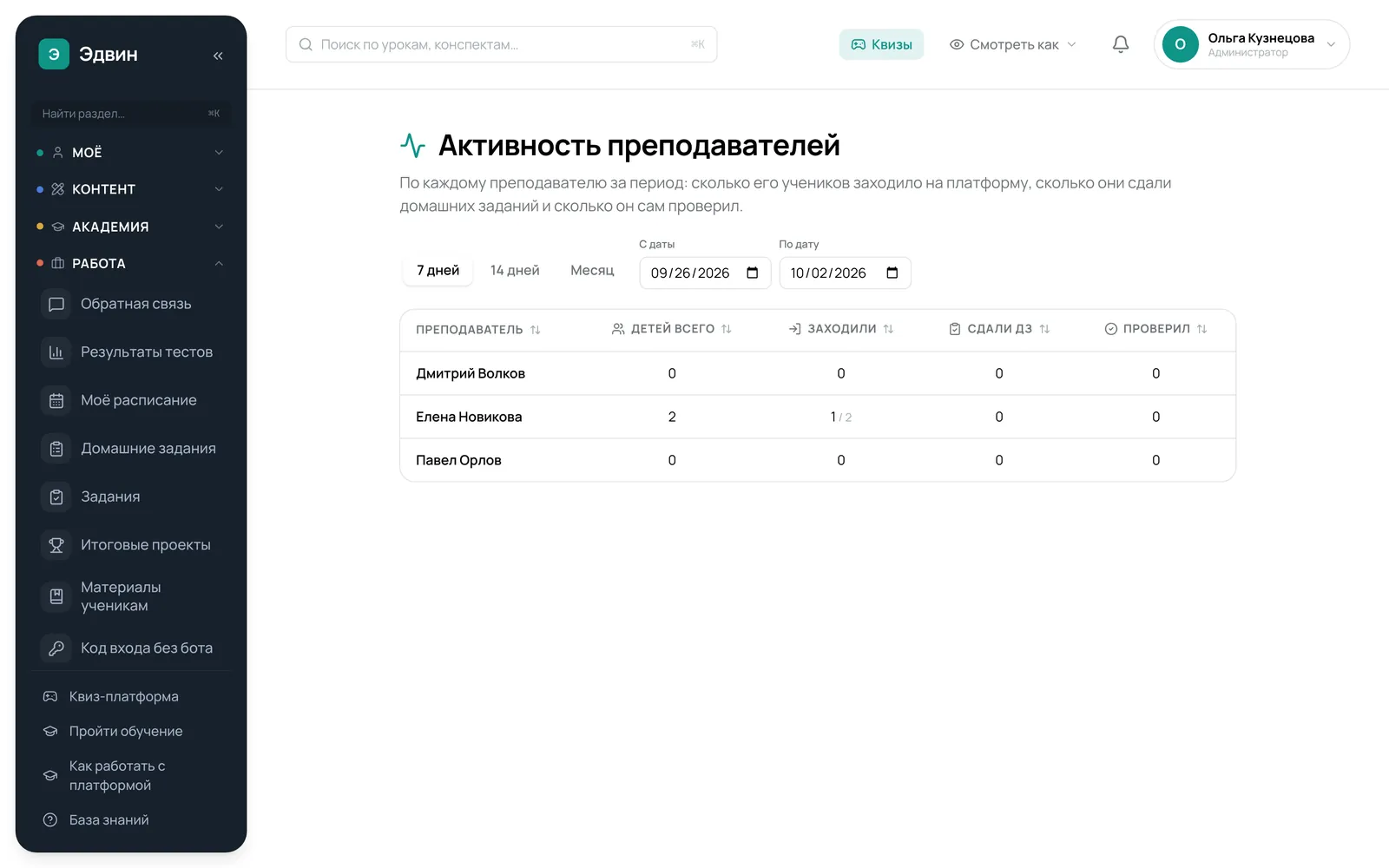Open calendar picker in С даты field
The height and width of the screenshot is (868, 1389).
coord(753,273)
